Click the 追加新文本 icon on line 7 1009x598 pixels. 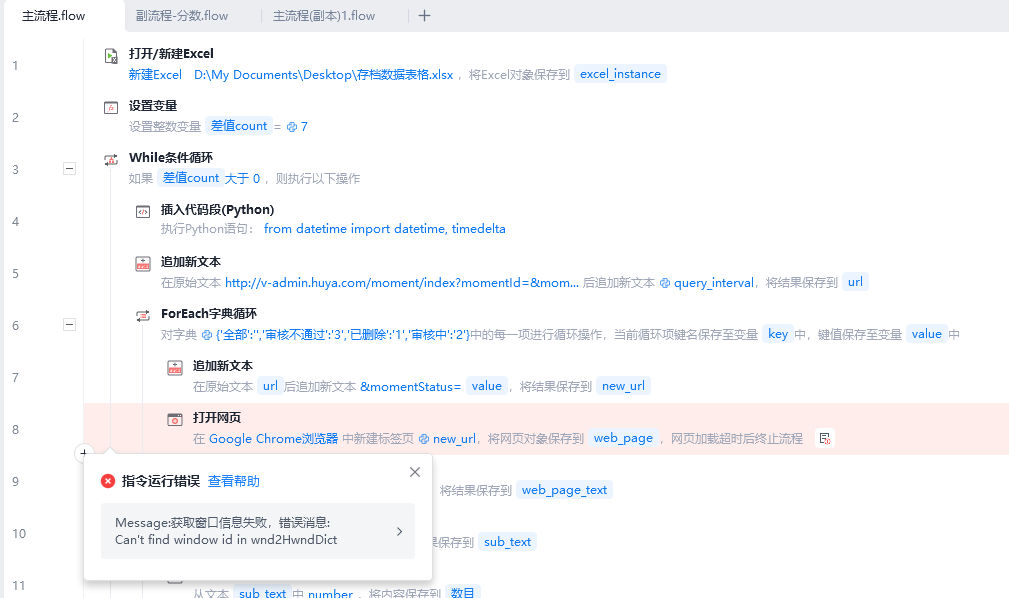(x=175, y=367)
